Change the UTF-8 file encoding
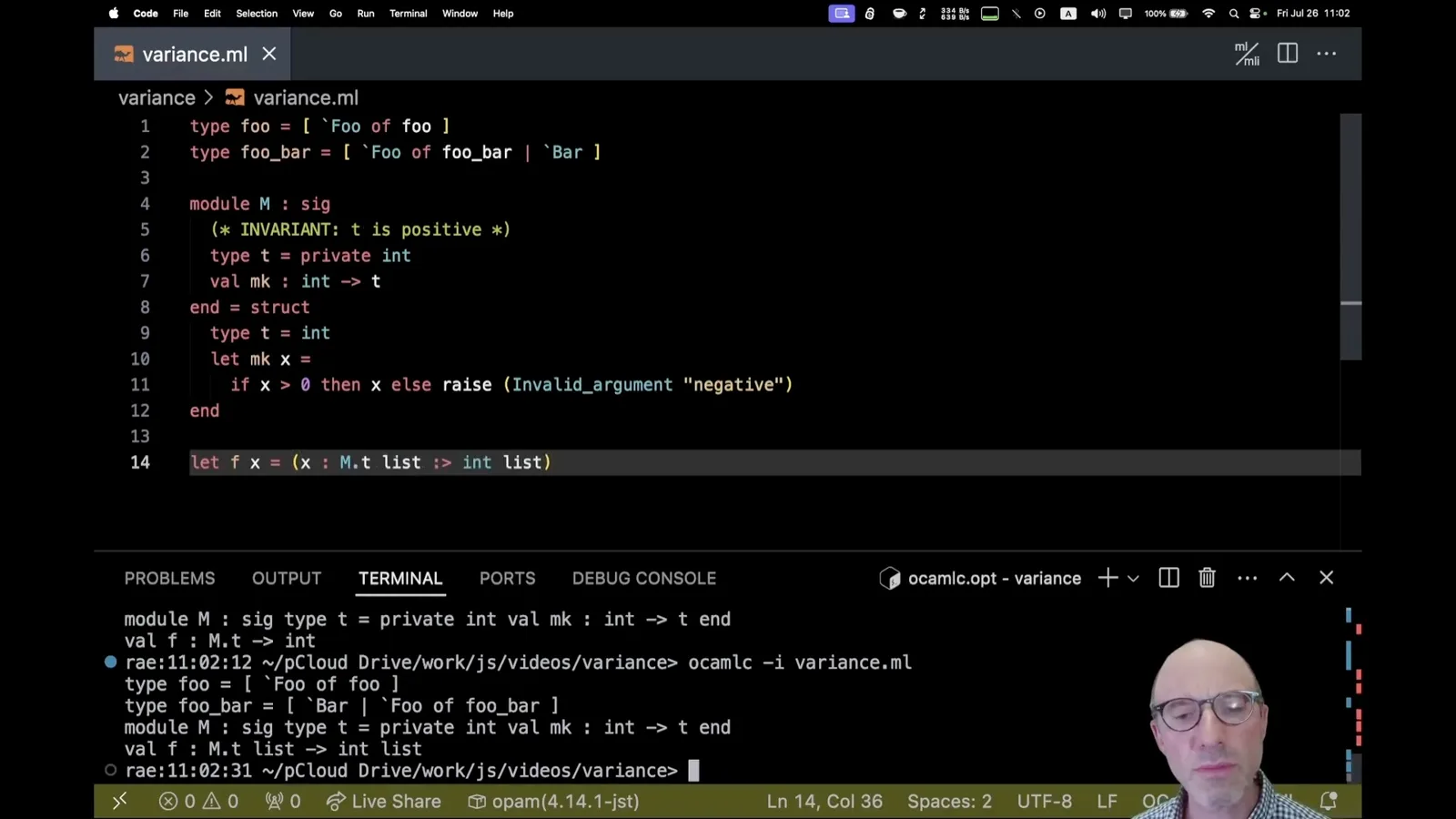This screenshot has height=819, width=1456. tap(1044, 801)
